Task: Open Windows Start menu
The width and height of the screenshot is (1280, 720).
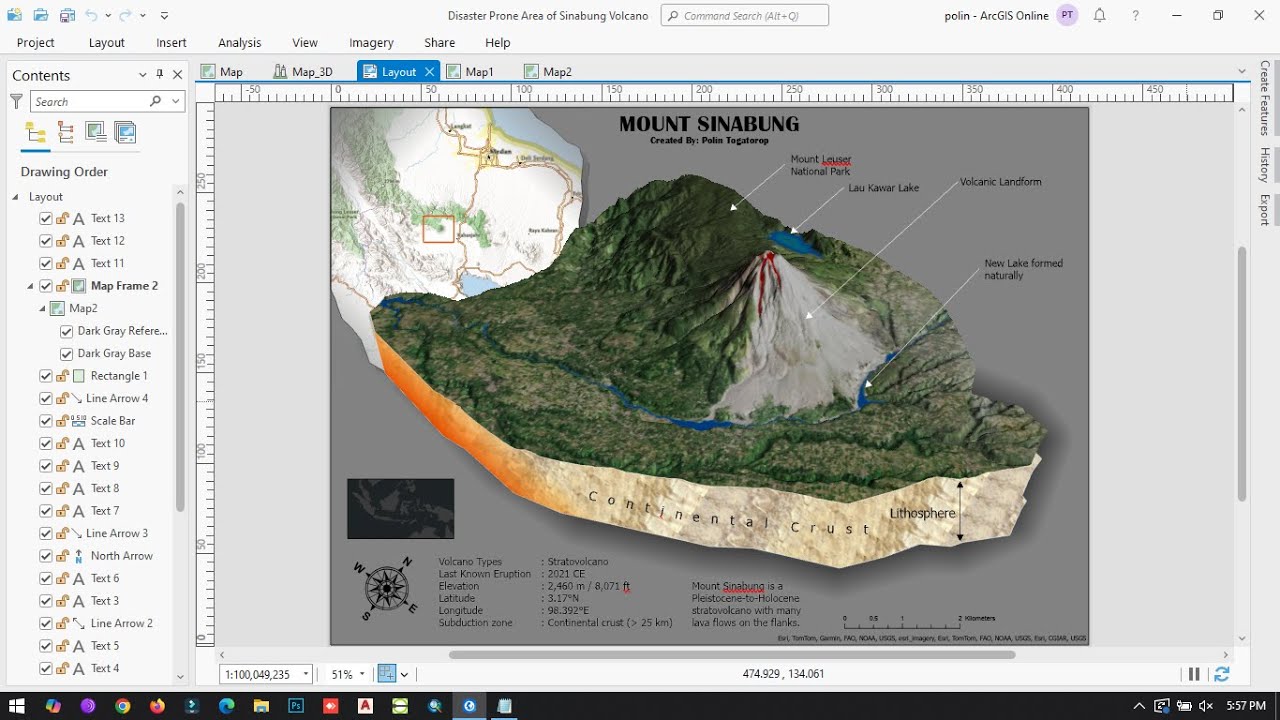Action: point(17,706)
